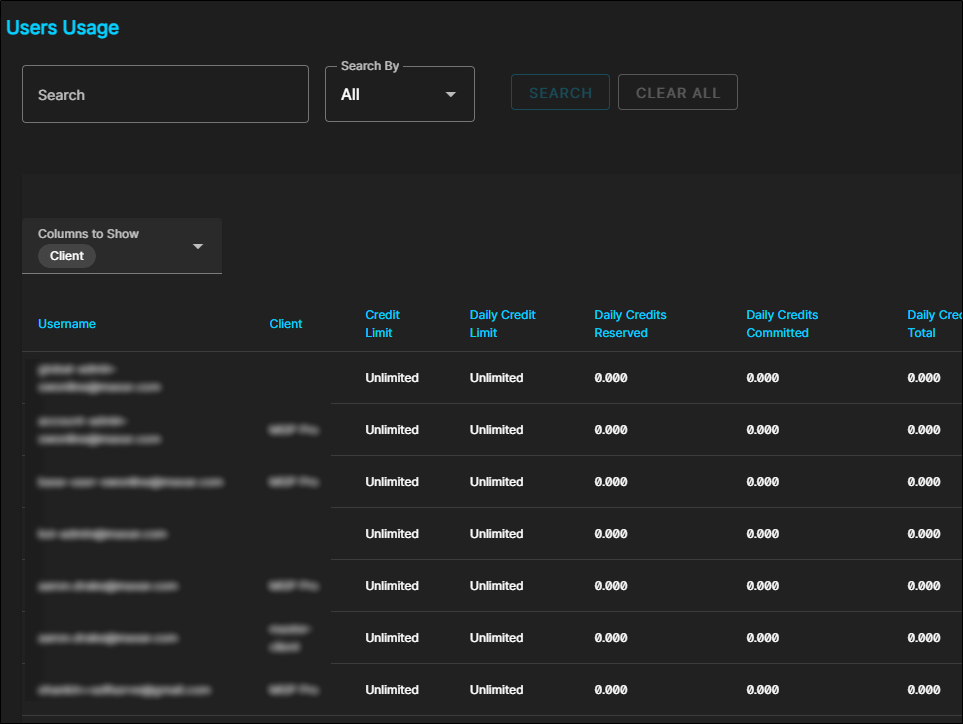Select the blurred global-admin username row
Viewport: 963px width, 724px height.
coord(99,378)
